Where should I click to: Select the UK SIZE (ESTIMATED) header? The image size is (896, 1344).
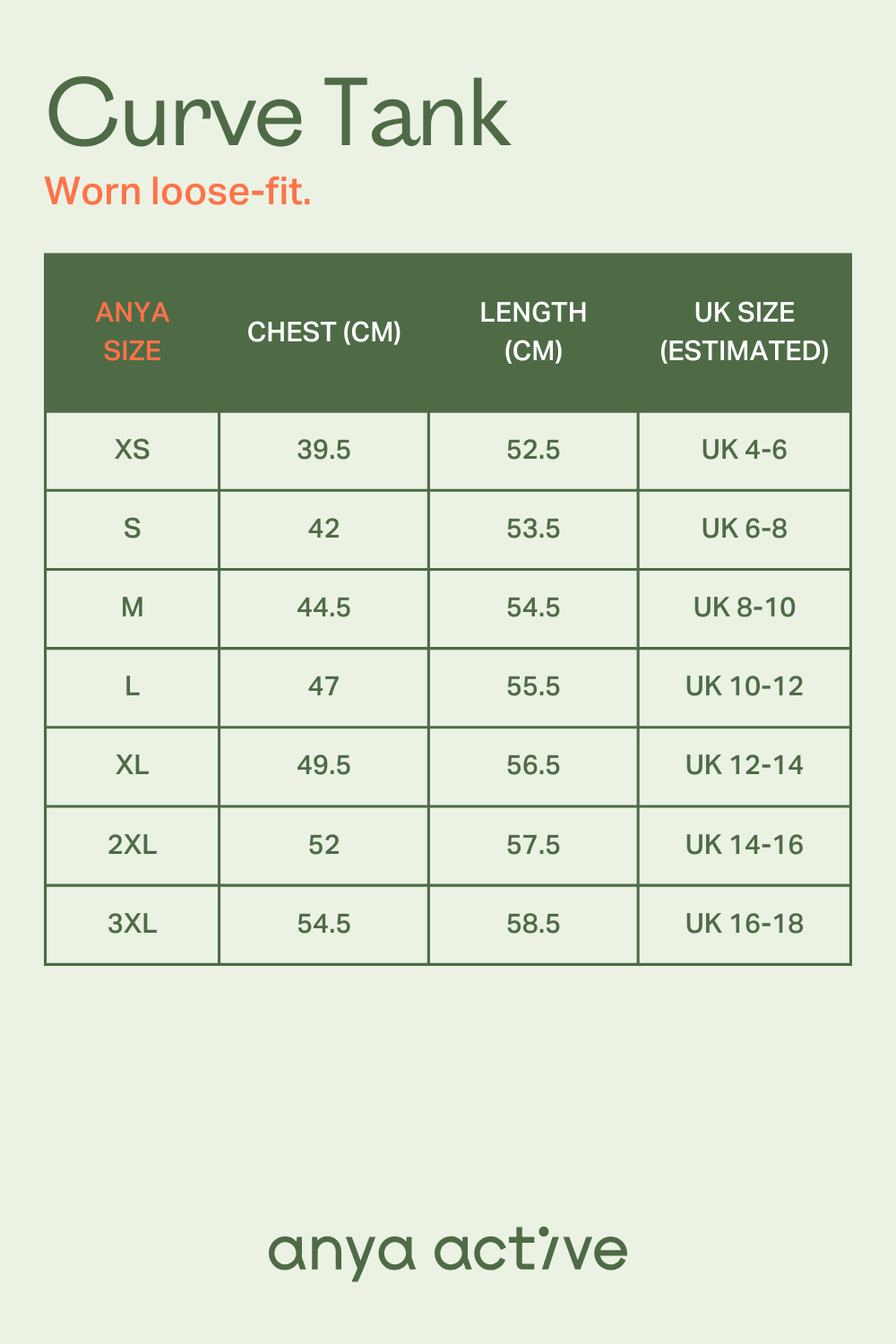click(x=744, y=332)
